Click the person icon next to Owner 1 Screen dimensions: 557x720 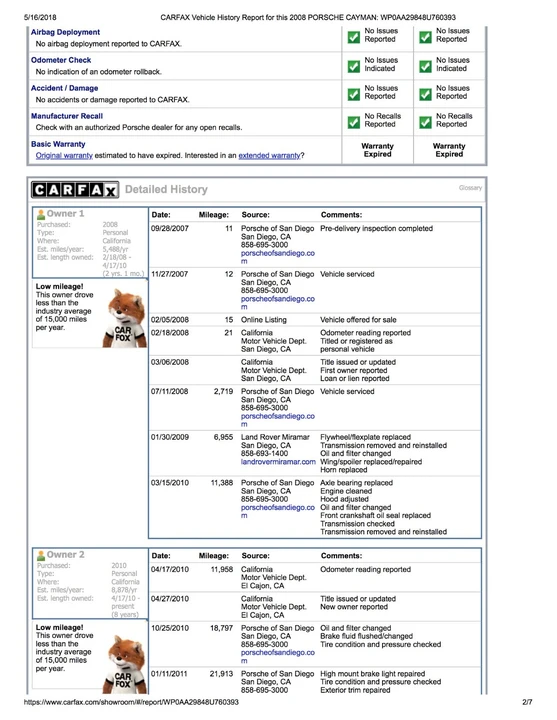click(x=41, y=214)
